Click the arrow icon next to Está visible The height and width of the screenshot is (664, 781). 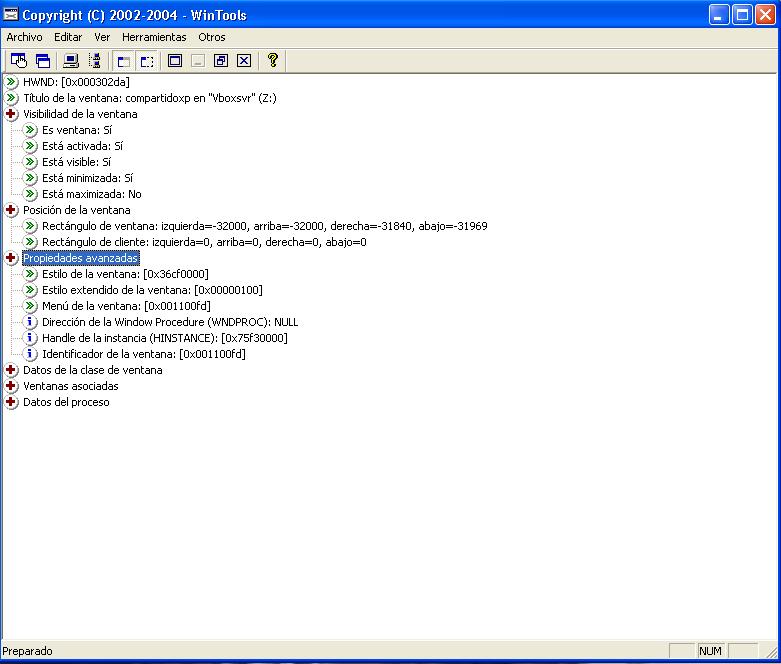(30, 162)
